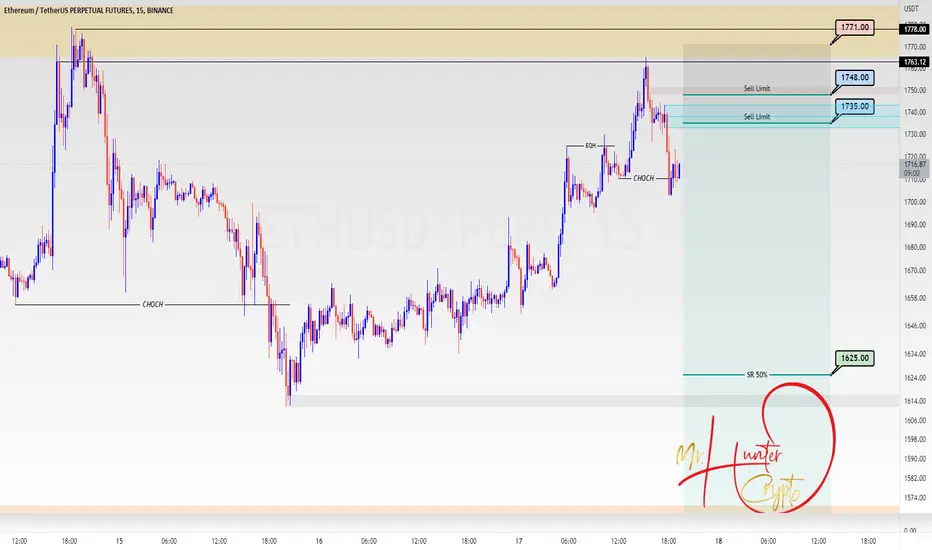Click 1690.00 on the price axis
This screenshot has height=550, width=932.
pyautogui.click(x=915, y=225)
